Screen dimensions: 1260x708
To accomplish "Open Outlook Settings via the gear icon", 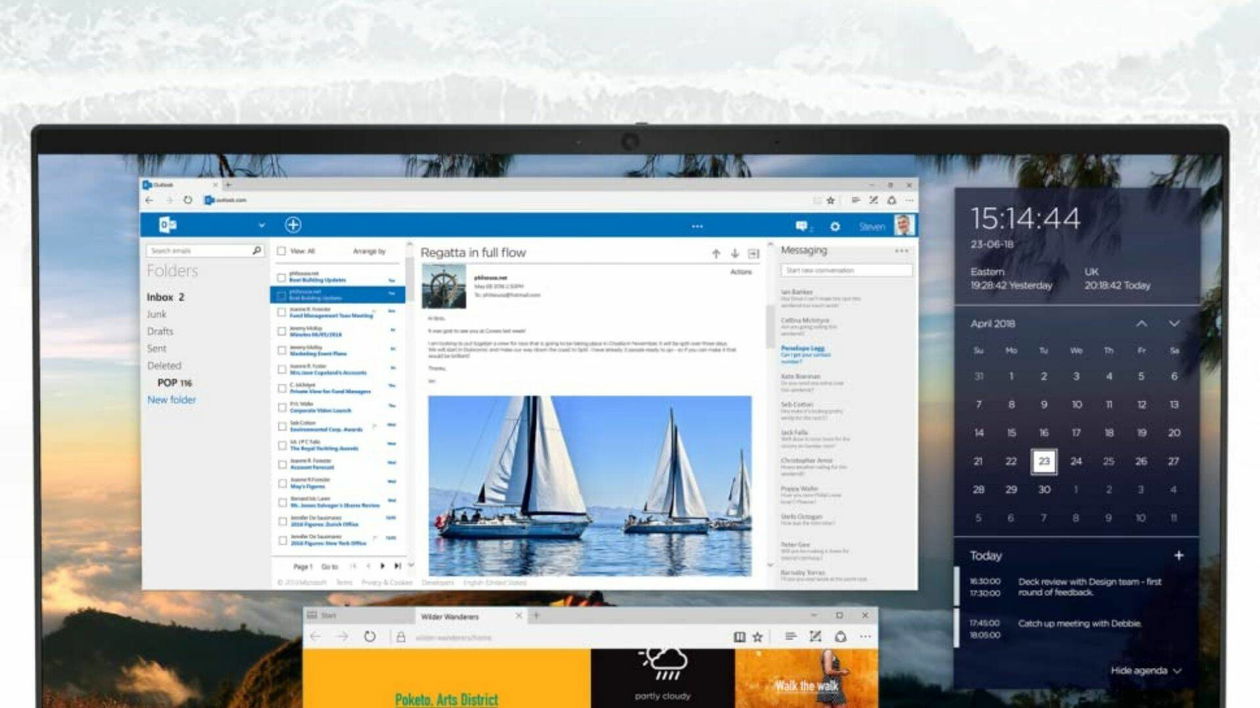I will click(836, 227).
